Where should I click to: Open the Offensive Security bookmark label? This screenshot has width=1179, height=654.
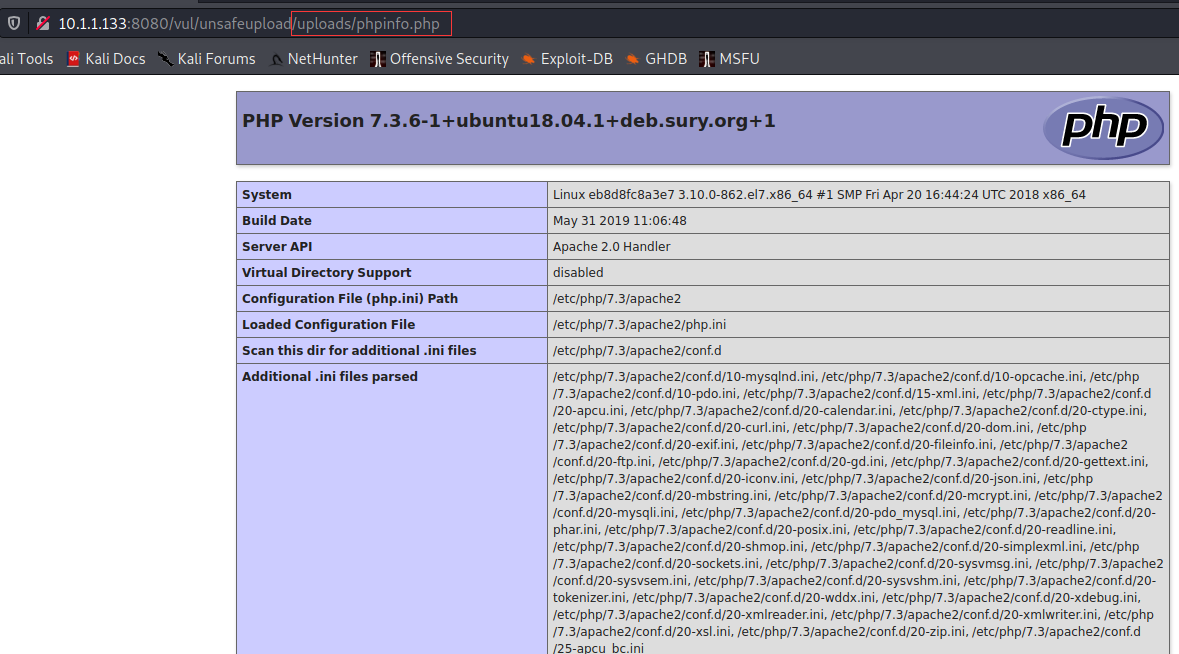[449, 59]
